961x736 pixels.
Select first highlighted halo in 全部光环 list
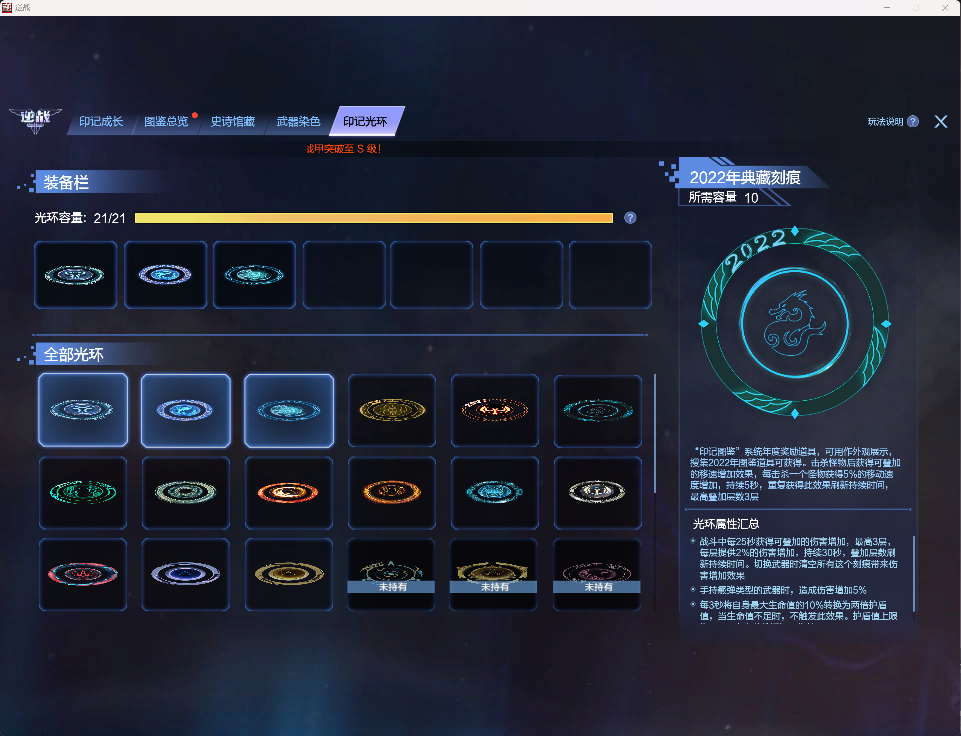pos(83,410)
